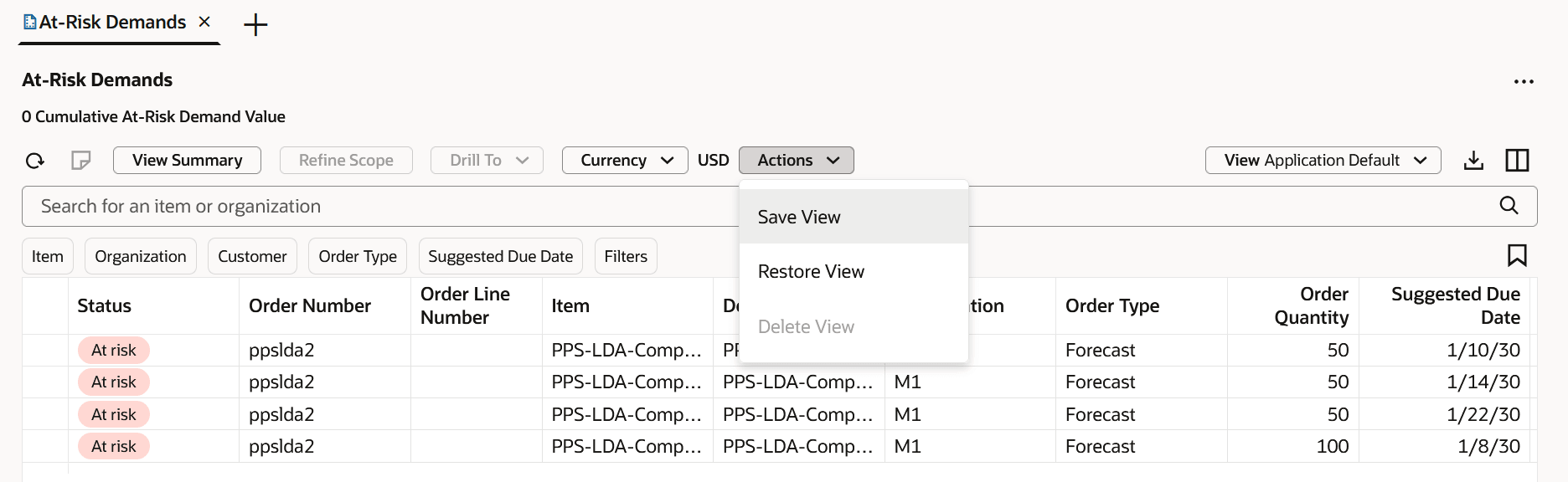Collapse the Actions dropdown menu
This screenshot has width=1568, height=482.
coord(796,161)
